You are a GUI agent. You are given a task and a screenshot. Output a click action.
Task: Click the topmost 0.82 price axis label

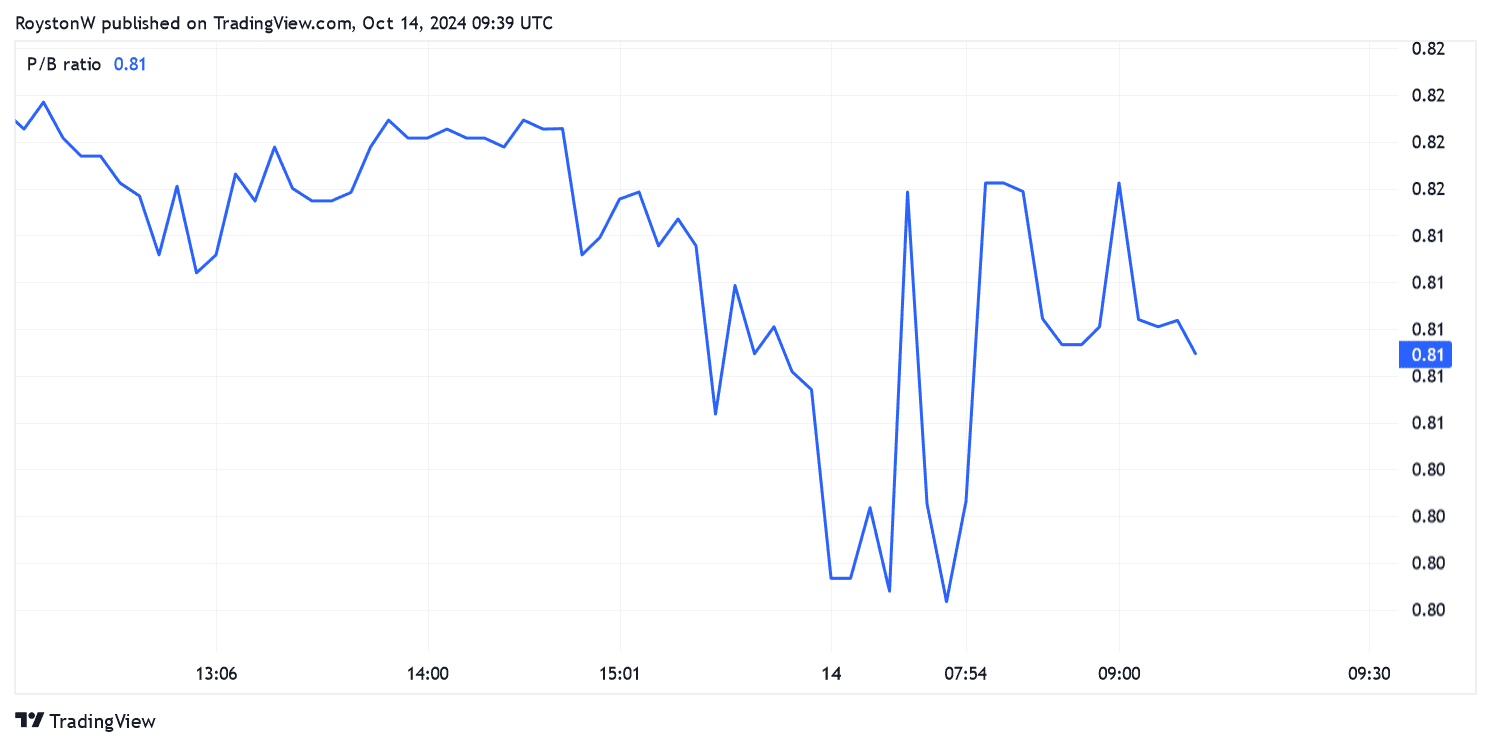pos(1426,49)
